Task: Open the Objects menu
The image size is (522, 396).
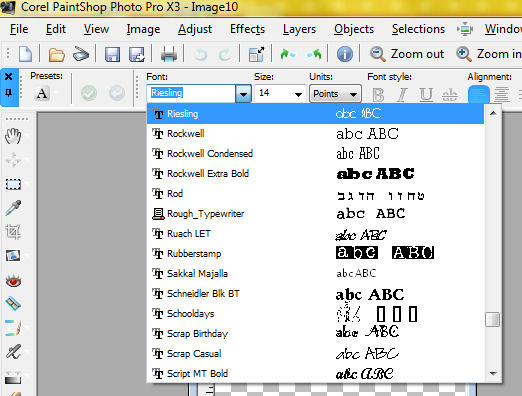Action: [x=354, y=29]
